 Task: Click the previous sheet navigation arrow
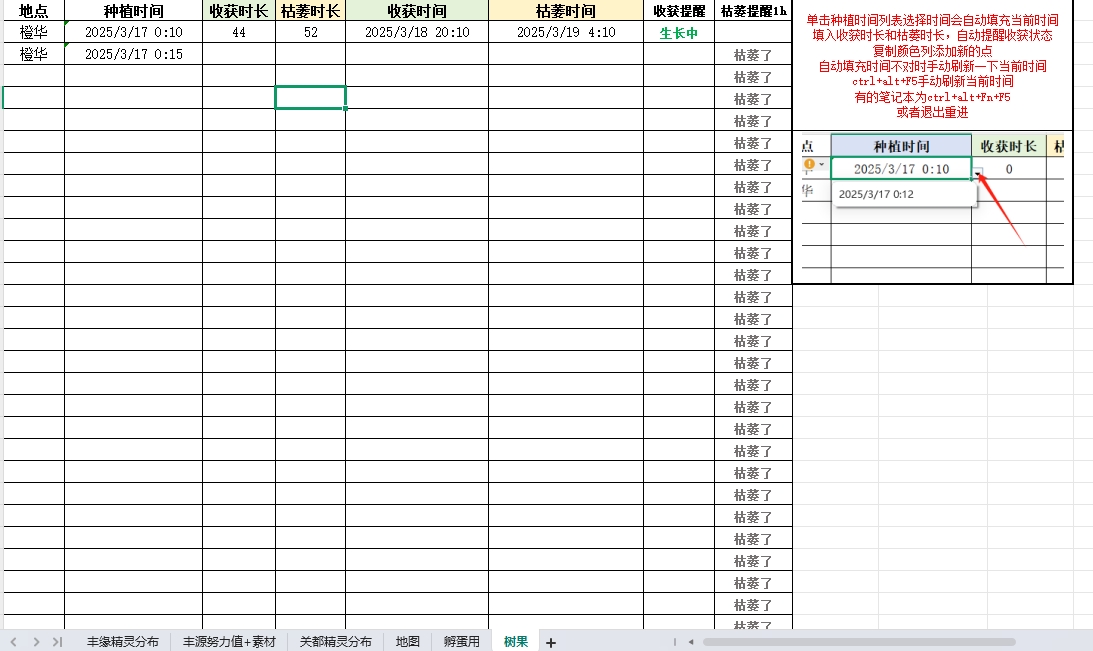coord(14,641)
